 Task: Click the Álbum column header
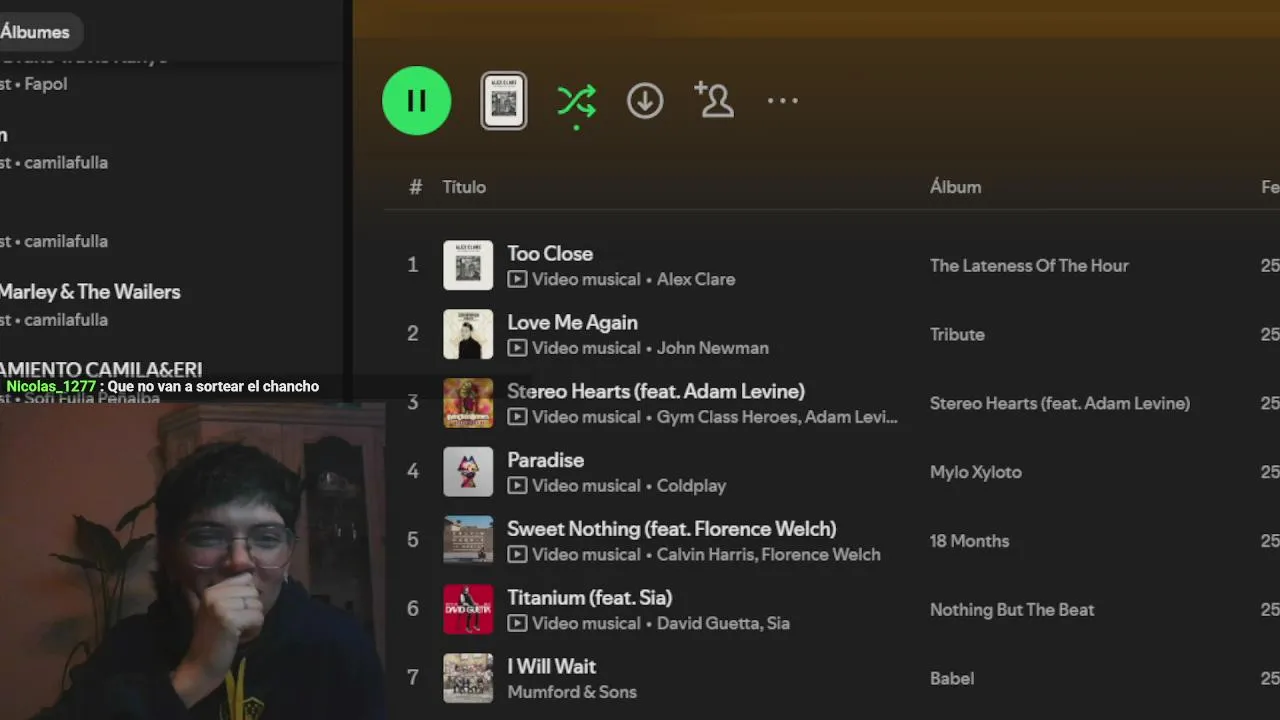tap(955, 187)
